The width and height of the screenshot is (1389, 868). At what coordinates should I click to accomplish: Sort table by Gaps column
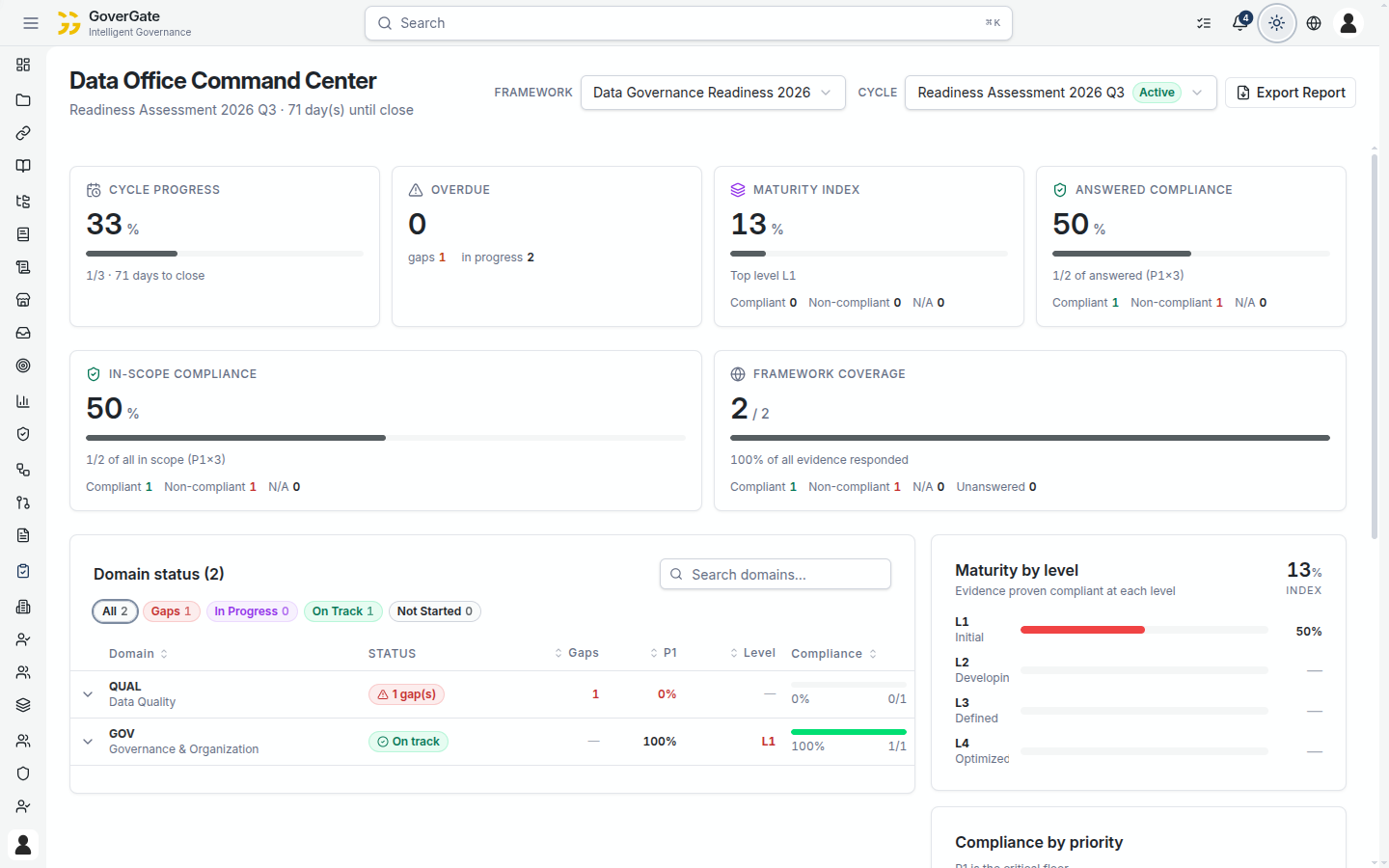[577, 653]
